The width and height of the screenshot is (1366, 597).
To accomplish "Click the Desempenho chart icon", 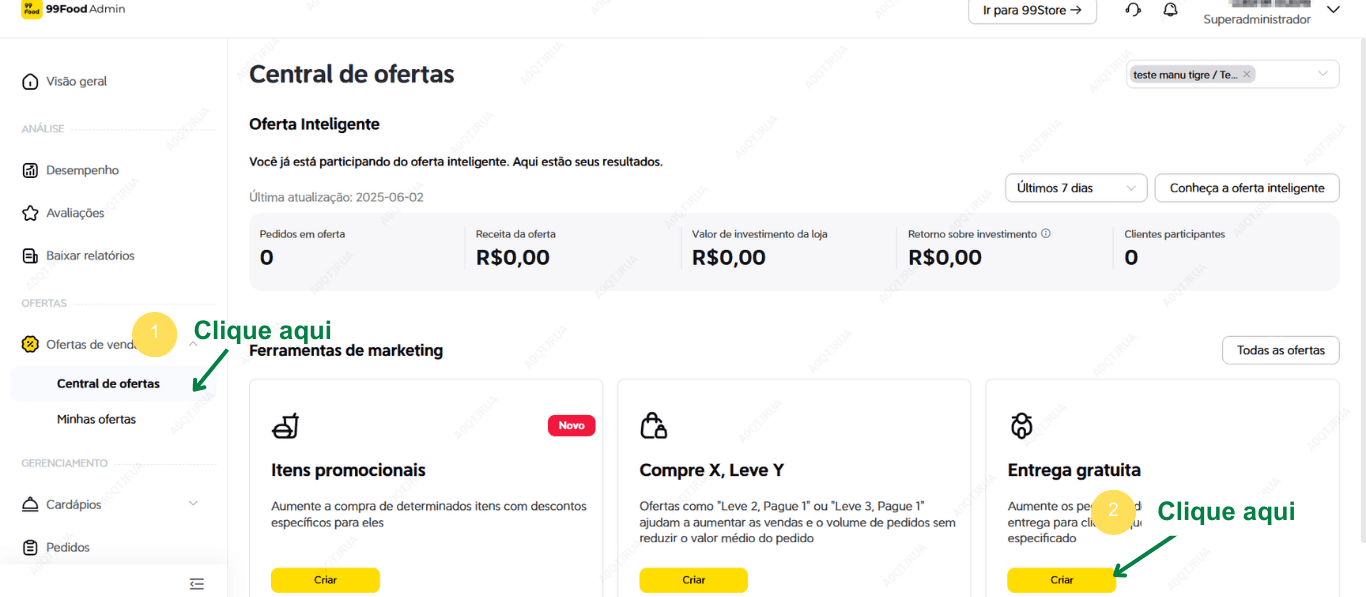I will pyautogui.click(x=30, y=171).
